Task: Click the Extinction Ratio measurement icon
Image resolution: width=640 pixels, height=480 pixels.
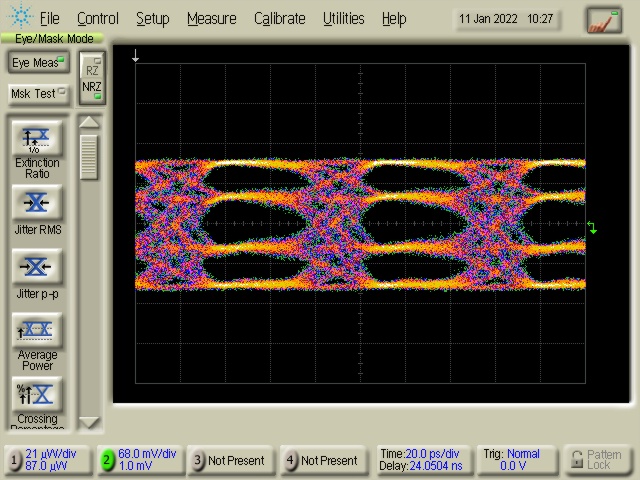Action: pyautogui.click(x=37, y=139)
